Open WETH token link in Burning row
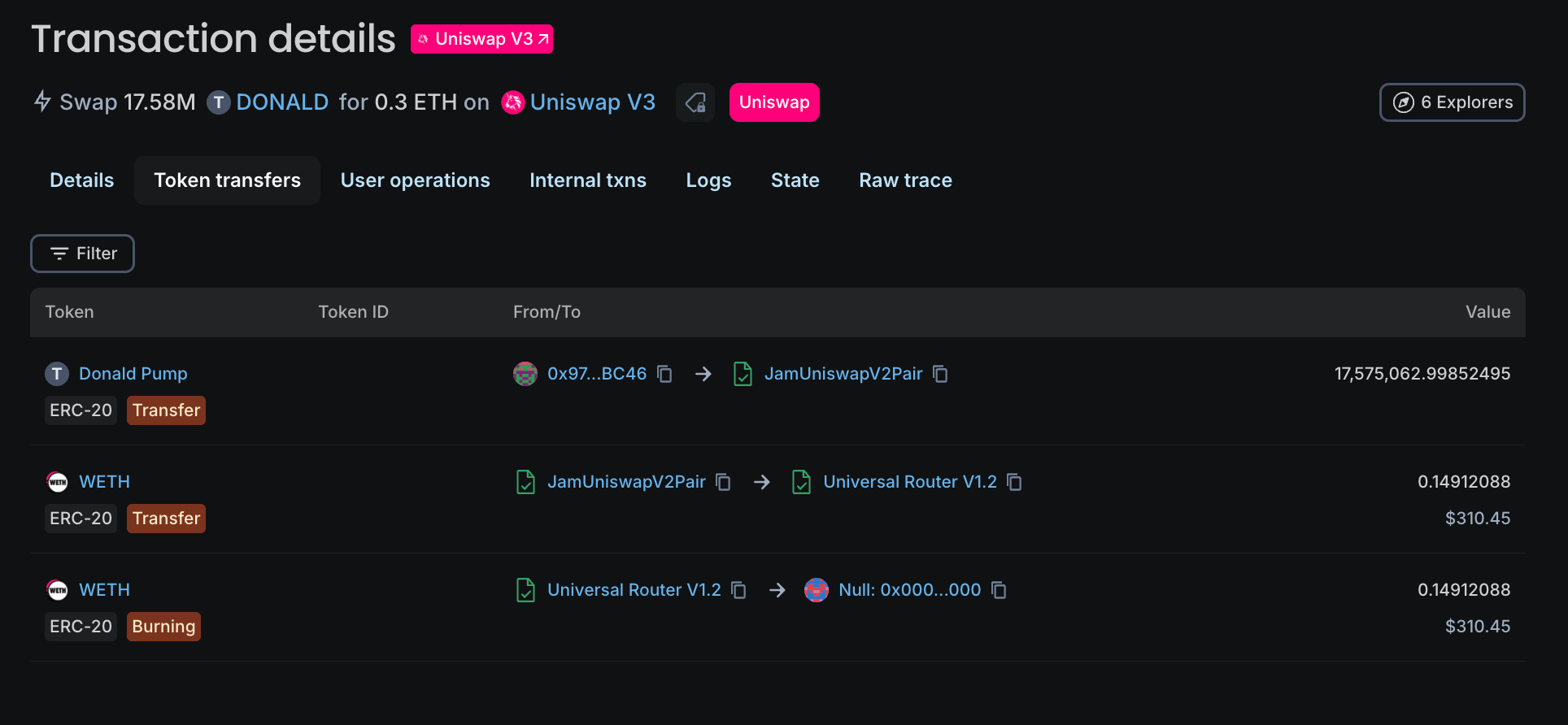Image resolution: width=1568 pixels, height=725 pixels. tap(104, 590)
